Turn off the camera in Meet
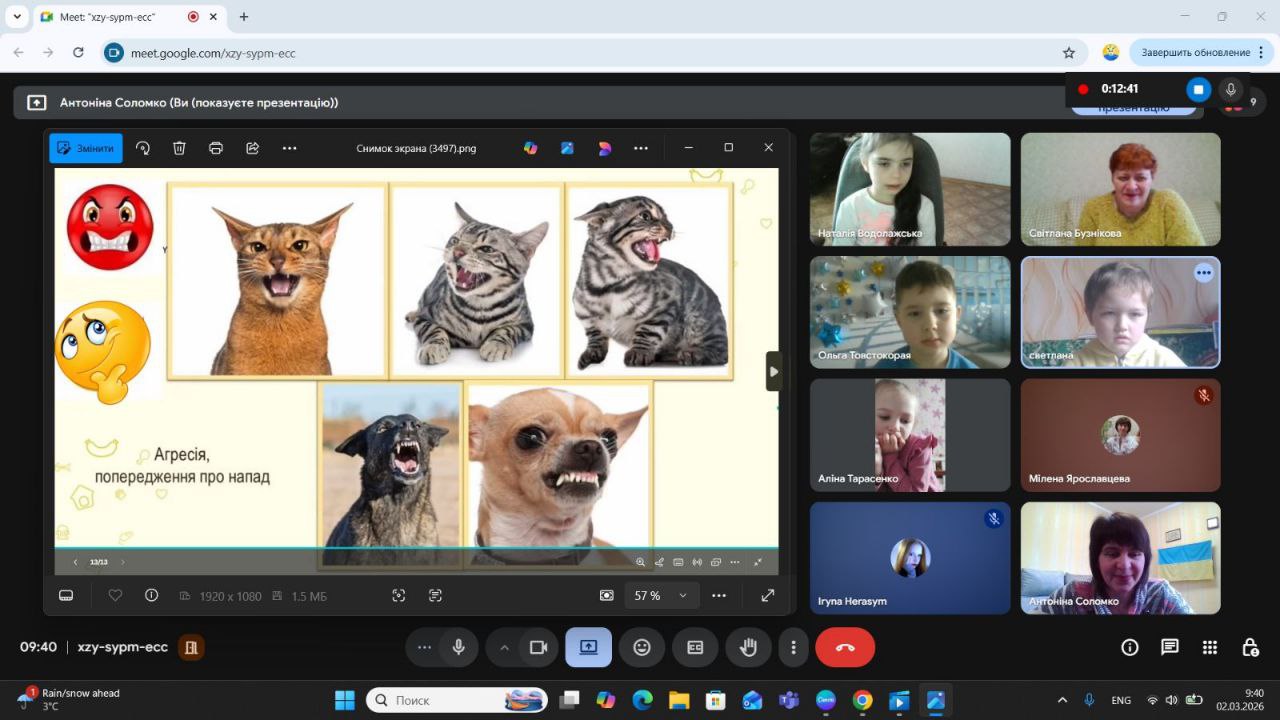 [538, 647]
